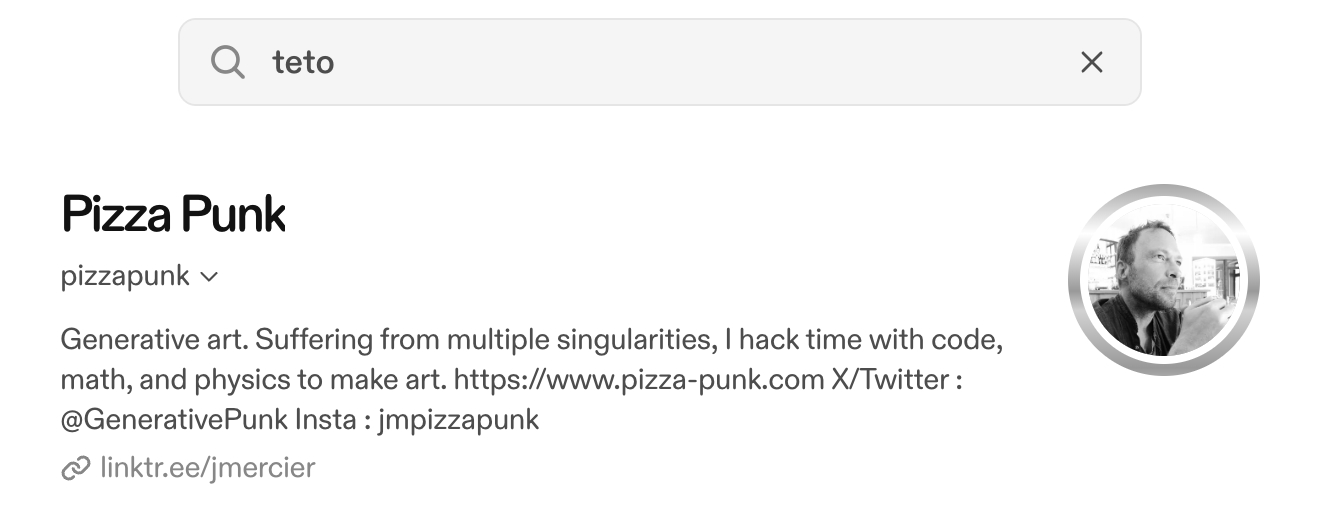Clear the search field with the X
The width and height of the screenshot is (1332, 514).
(1091, 63)
